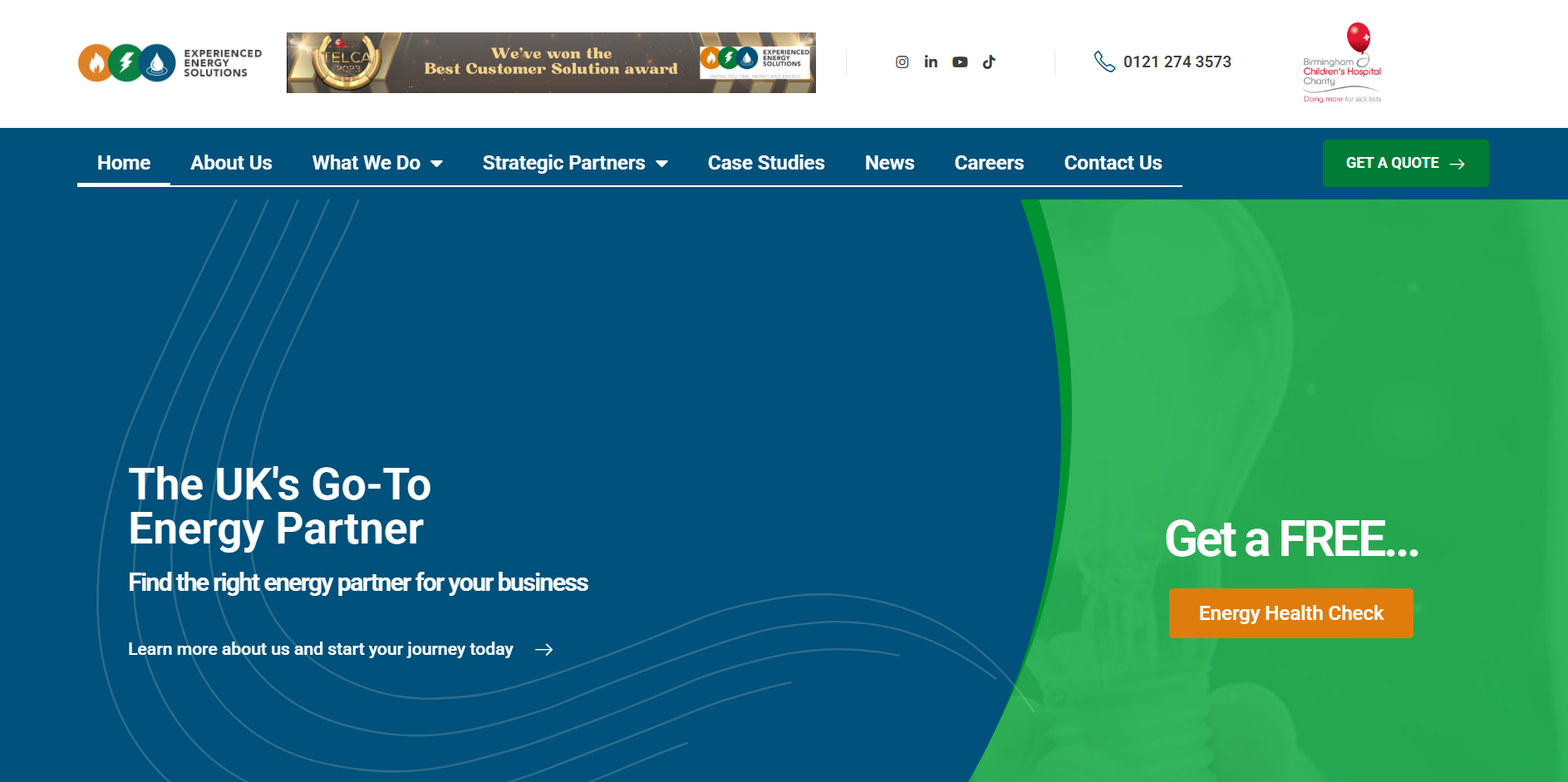Navigate to the Careers page
This screenshot has width=1568, height=782.
tap(989, 163)
